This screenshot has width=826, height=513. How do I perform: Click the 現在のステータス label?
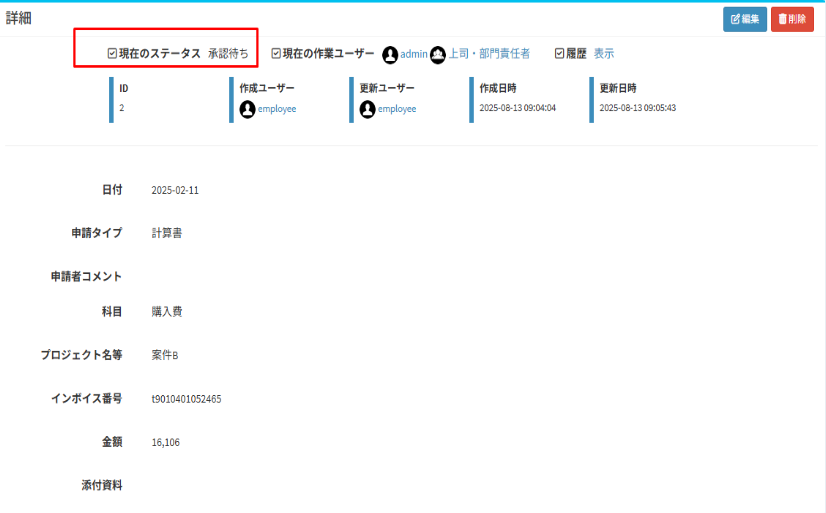(x=160, y=54)
